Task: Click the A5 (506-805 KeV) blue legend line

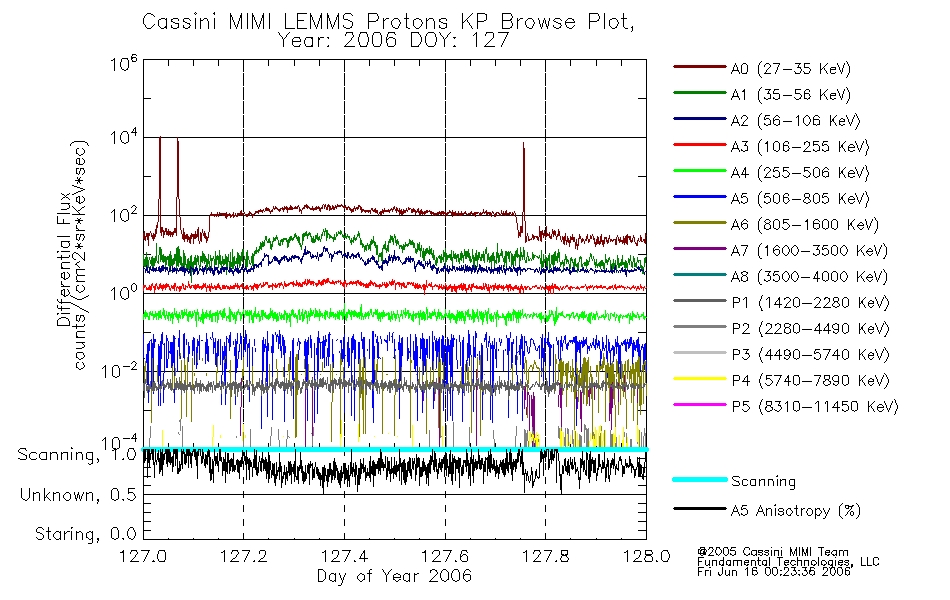Action: point(699,197)
